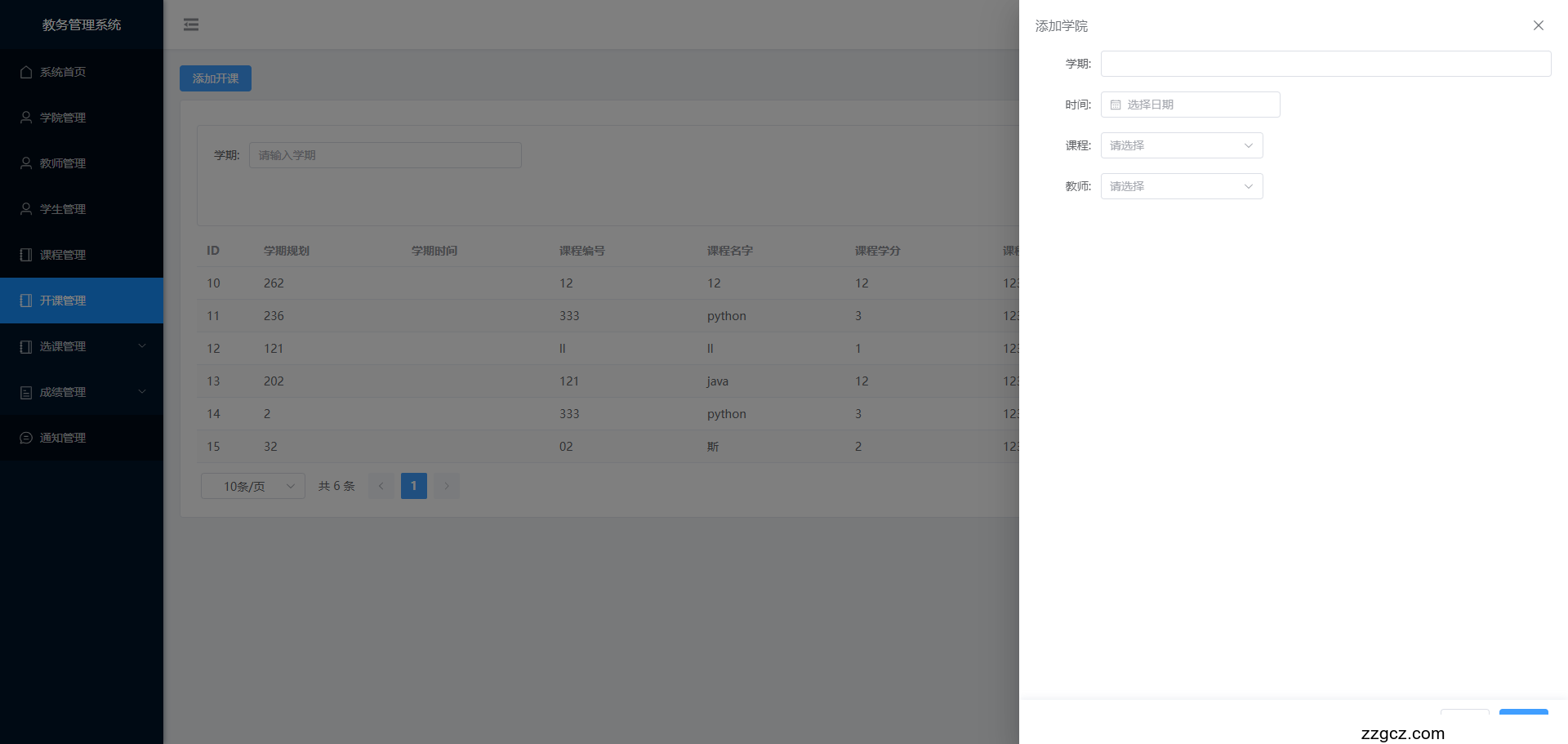
Task: Close the 添加学院 drawer panel
Action: pyautogui.click(x=1538, y=25)
